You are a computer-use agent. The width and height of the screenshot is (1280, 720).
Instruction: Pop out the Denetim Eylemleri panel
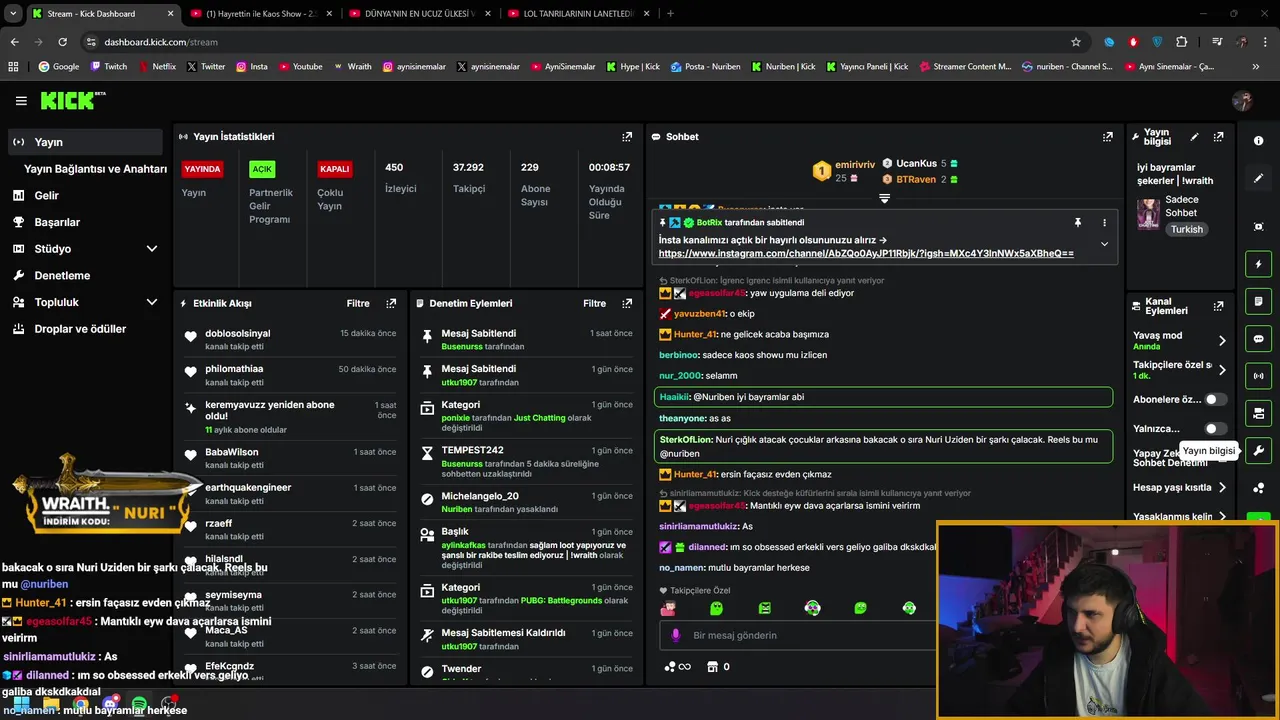click(x=627, y=303)
